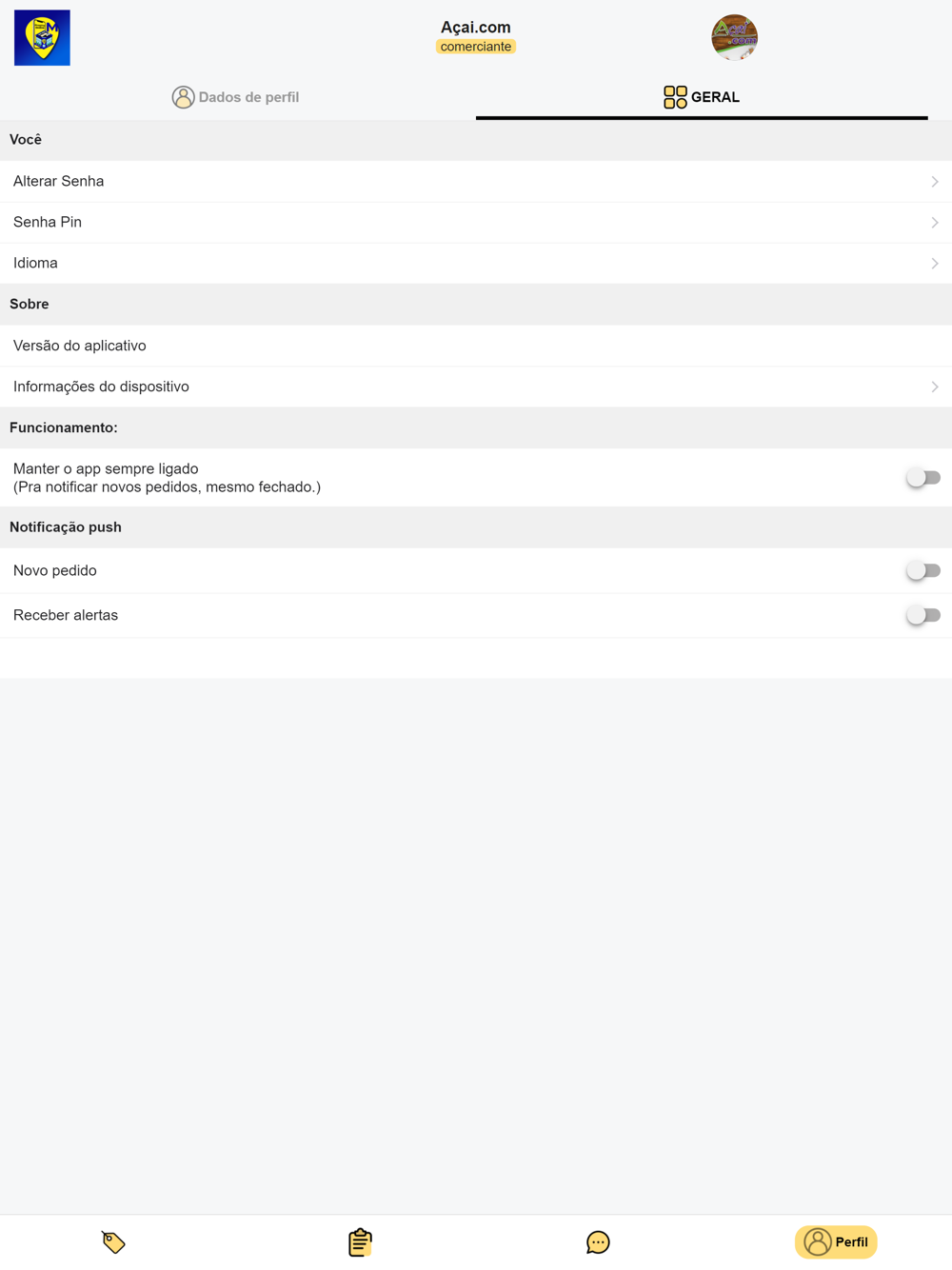Click the GERAL grid squares icon
The height and width of the screenshot is (1270, 952).
coord(675,97)
